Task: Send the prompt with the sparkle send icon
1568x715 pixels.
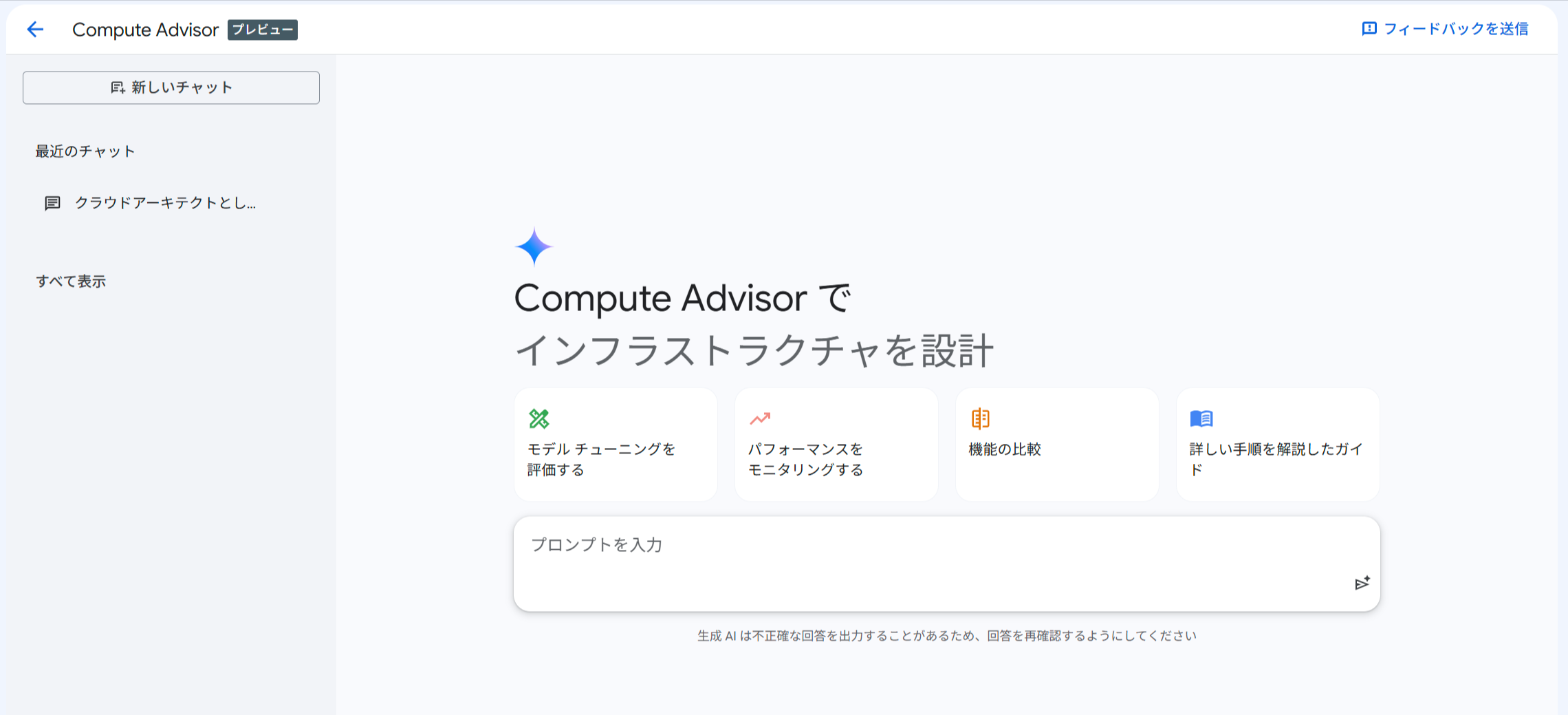Action: click(1362, 583)
